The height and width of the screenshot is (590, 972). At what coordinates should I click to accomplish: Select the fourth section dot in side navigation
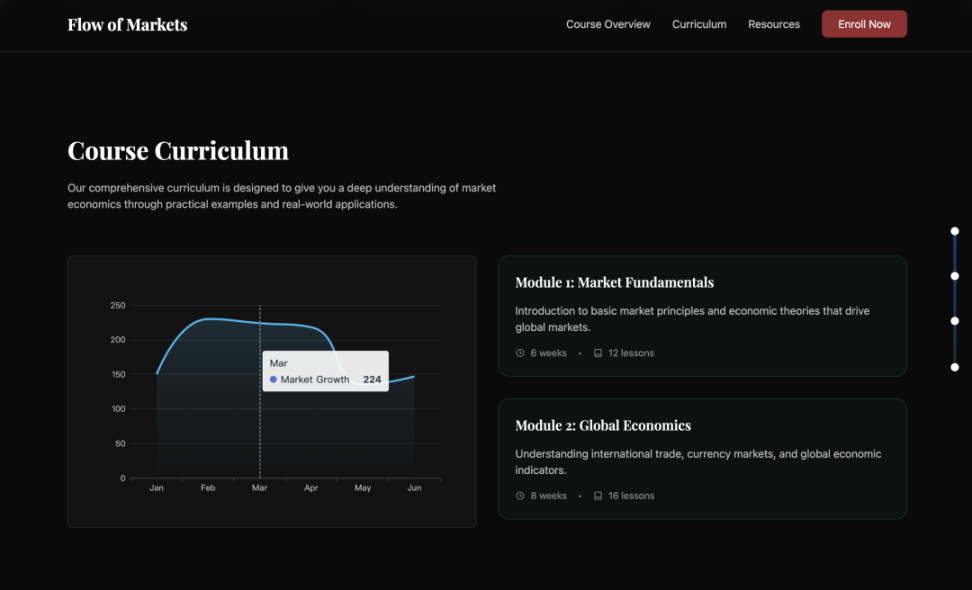(955, 367)
